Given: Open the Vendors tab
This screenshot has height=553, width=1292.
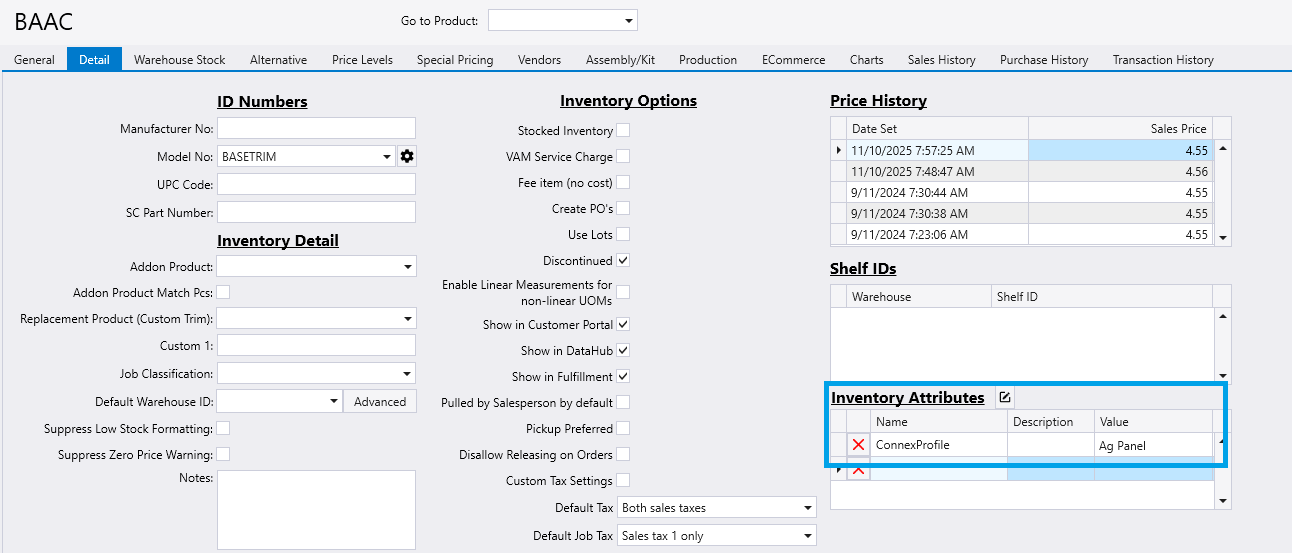Looking at the screenshot, I should (539, 60).
